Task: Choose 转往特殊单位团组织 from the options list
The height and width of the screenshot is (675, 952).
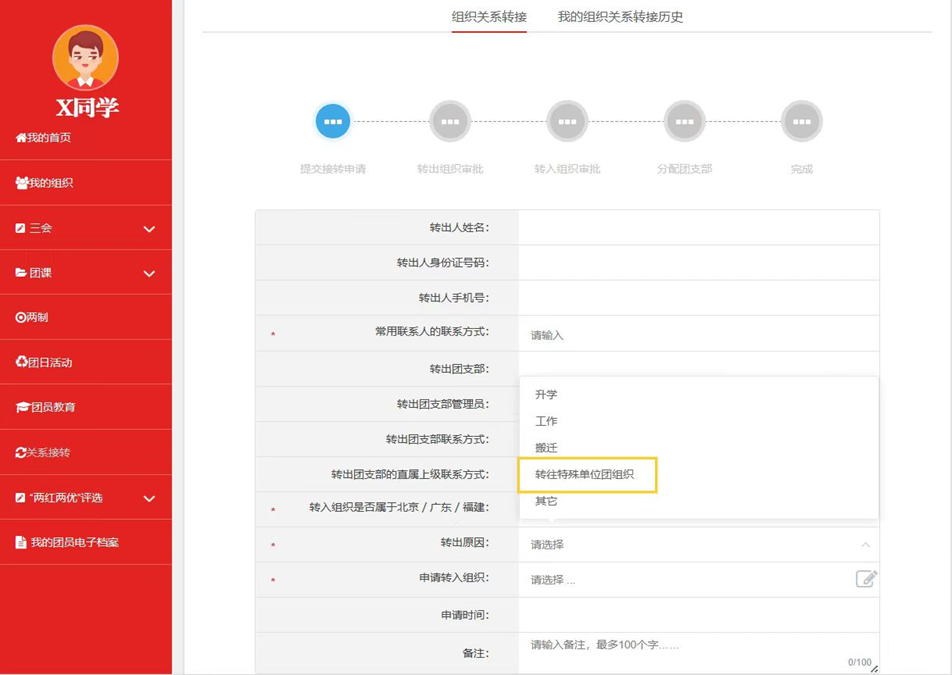Action: 586,475
